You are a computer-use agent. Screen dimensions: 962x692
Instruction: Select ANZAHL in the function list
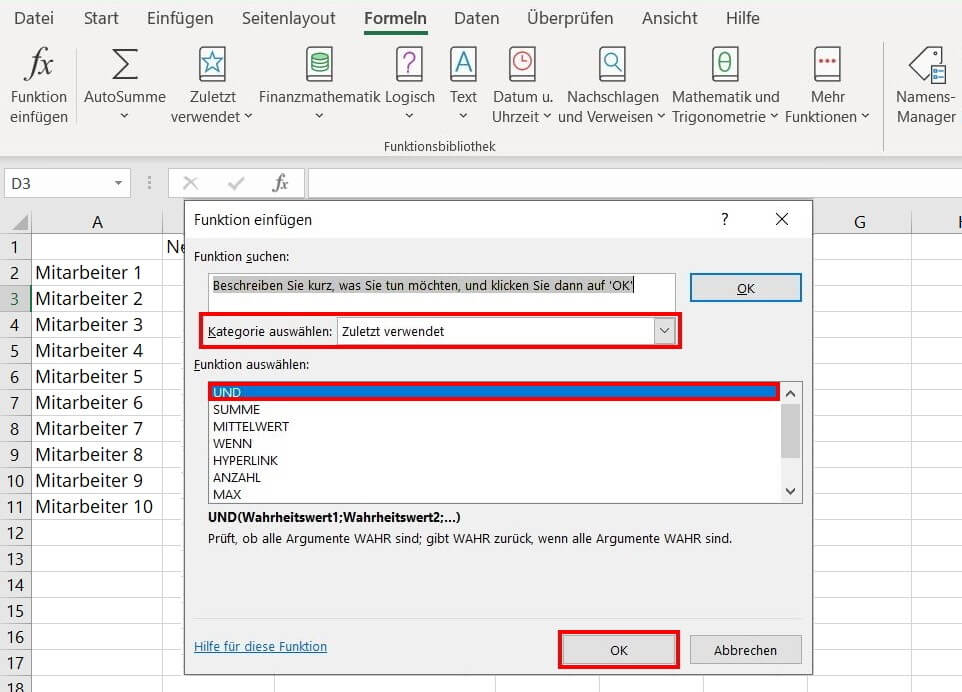click(x=494, y=477)
